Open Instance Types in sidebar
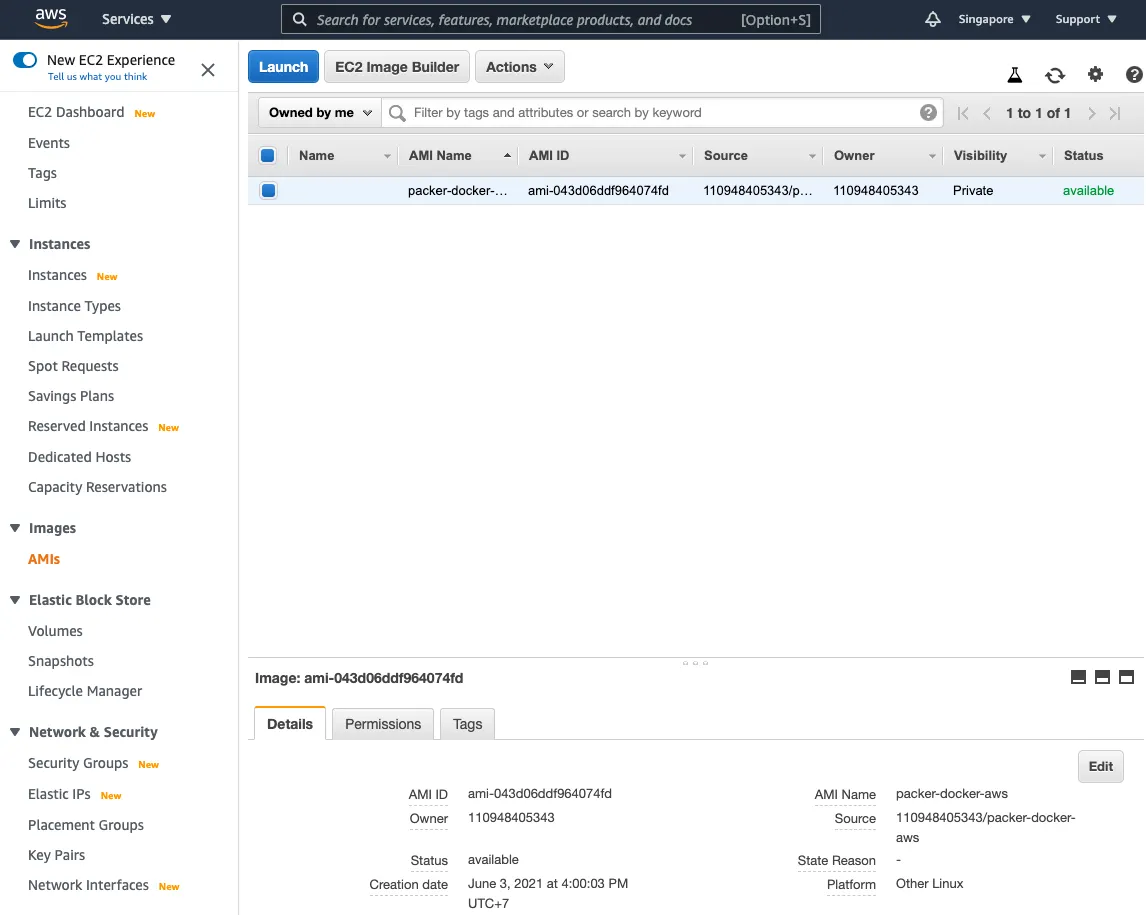 point(75,306)
